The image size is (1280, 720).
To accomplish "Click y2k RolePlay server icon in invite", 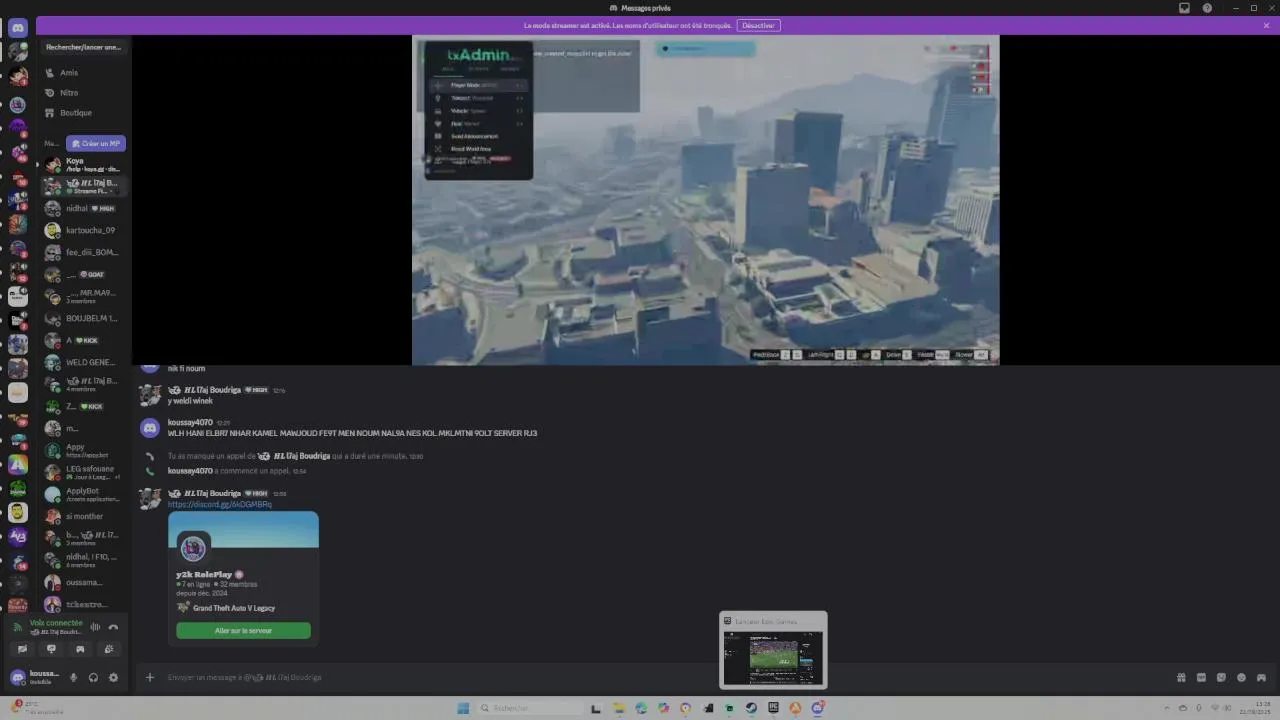I will click(193, 548).
